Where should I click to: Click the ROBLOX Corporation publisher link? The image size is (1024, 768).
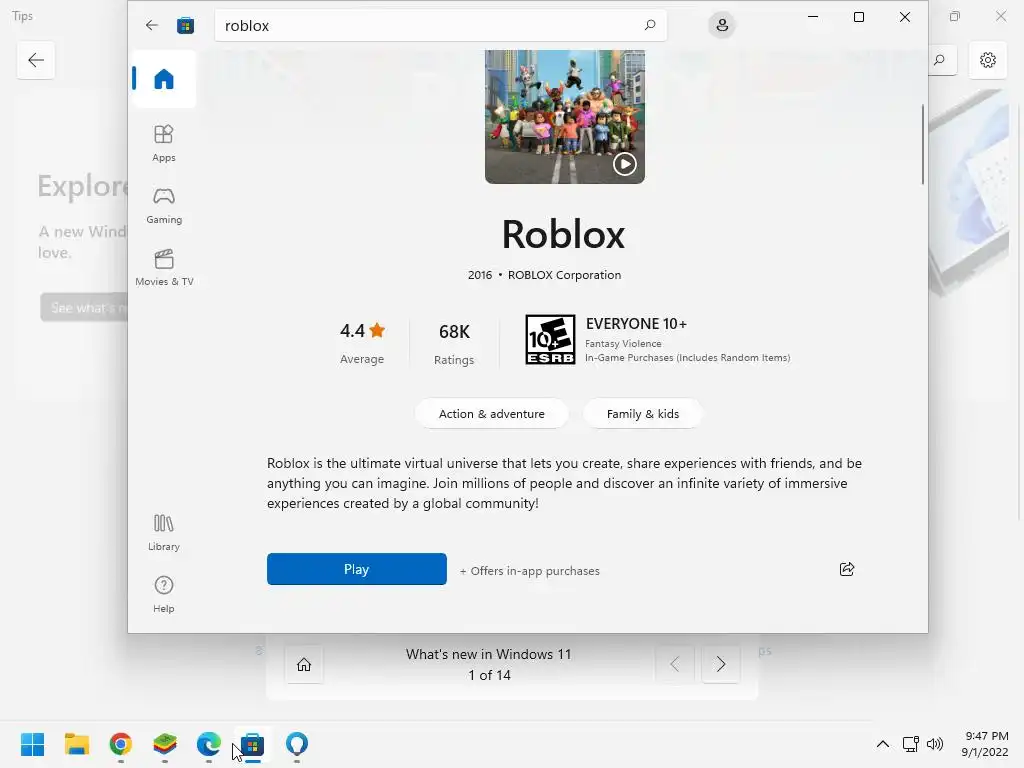564,275
